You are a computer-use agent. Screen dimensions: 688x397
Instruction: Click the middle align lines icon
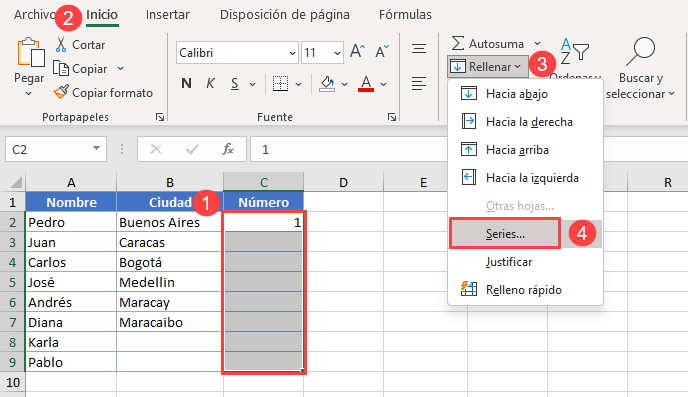click(x=419, y=48)
